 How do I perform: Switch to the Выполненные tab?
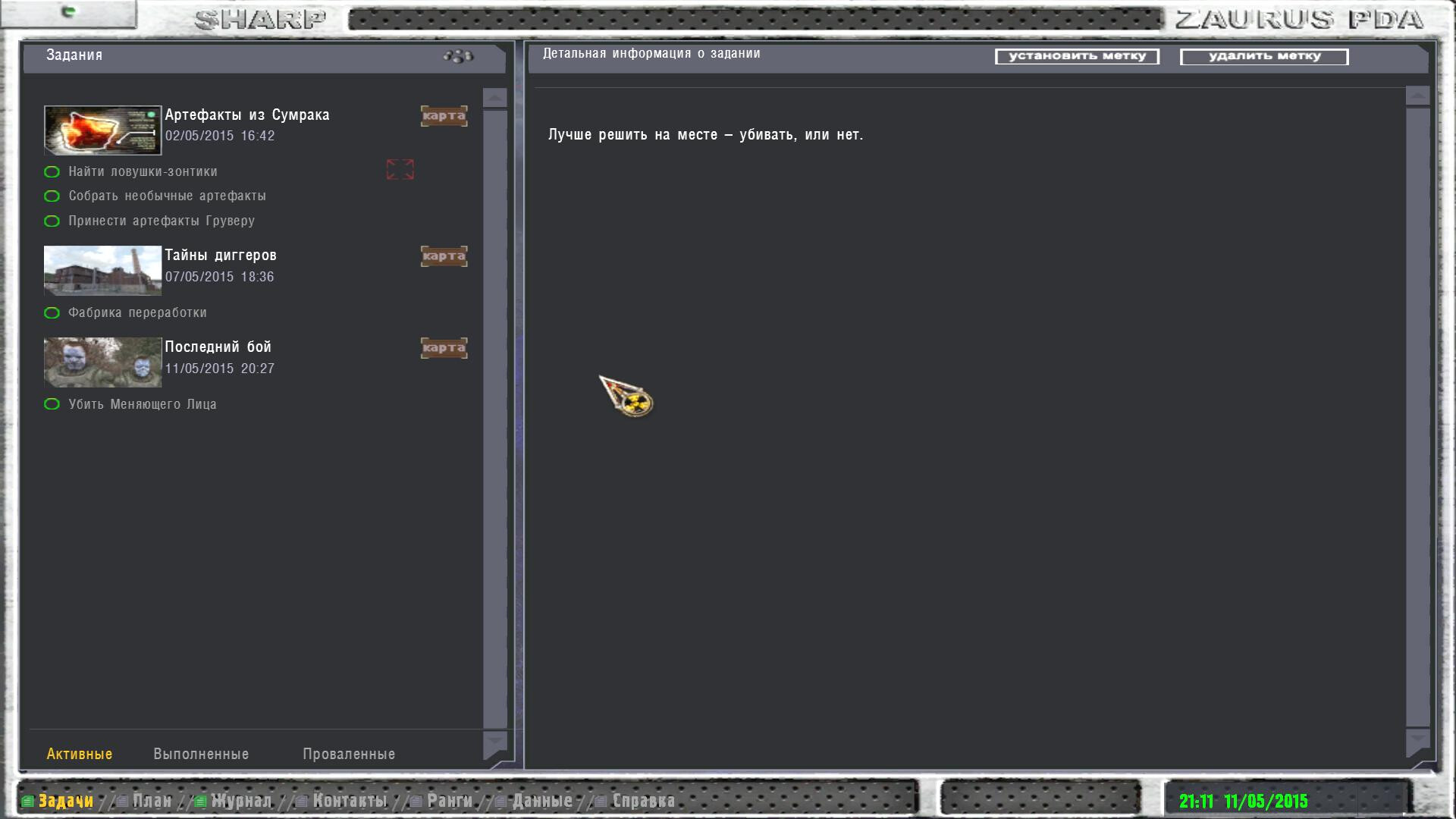201,755
